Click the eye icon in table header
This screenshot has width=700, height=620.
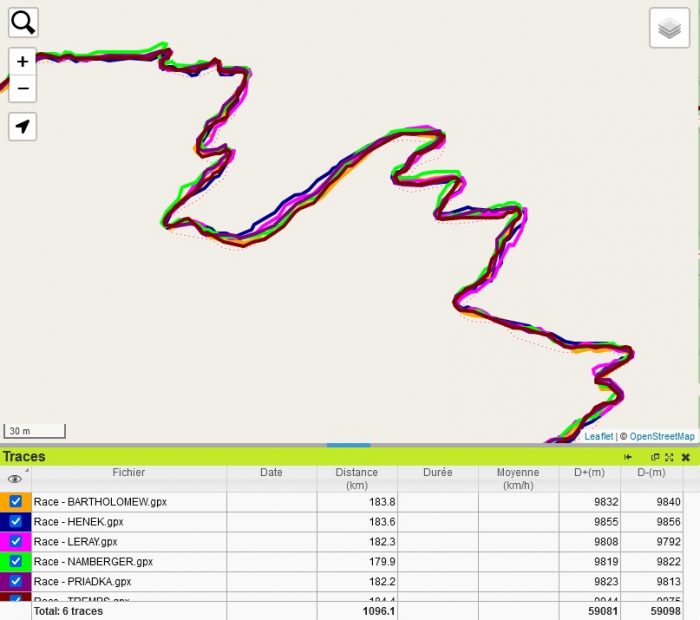[15, 479]
